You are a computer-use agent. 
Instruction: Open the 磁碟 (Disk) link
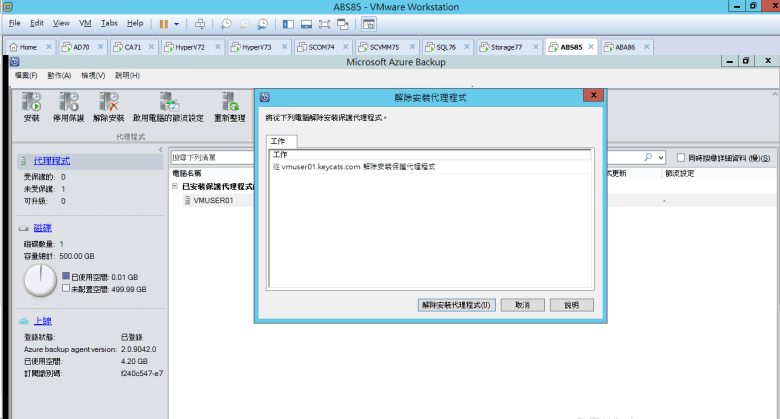pos(43,228)
